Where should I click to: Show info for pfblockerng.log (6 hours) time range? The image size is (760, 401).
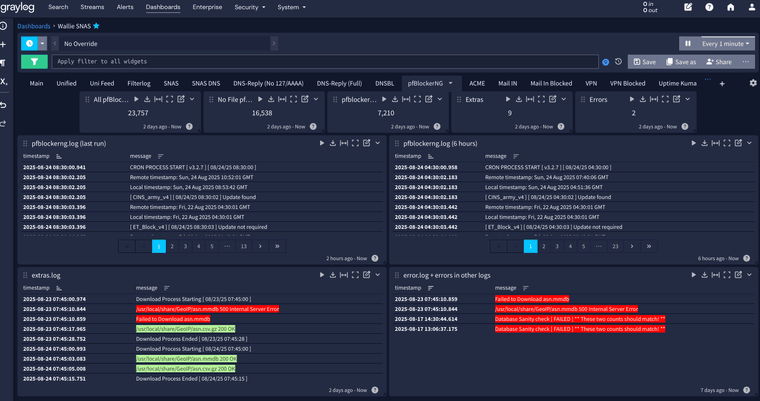point(746,258)
